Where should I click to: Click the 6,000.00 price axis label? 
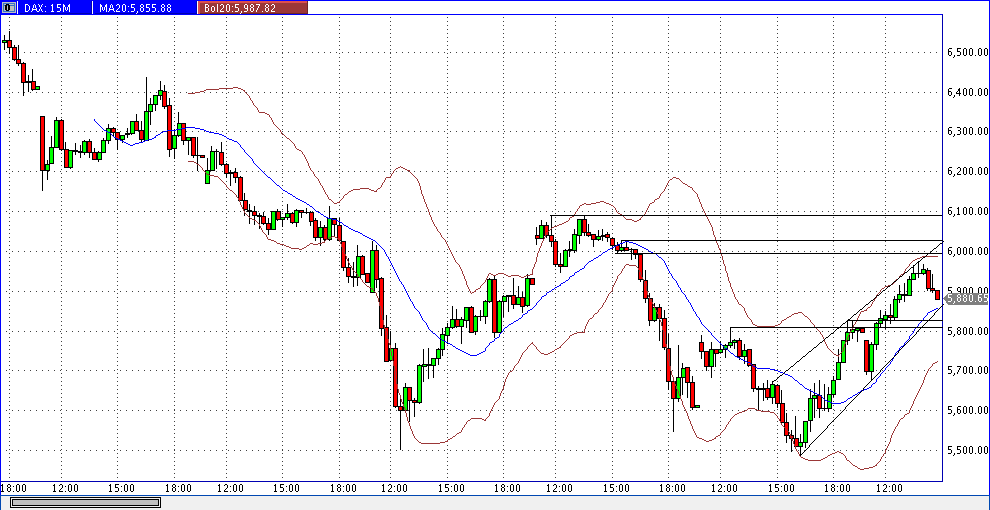967,251
